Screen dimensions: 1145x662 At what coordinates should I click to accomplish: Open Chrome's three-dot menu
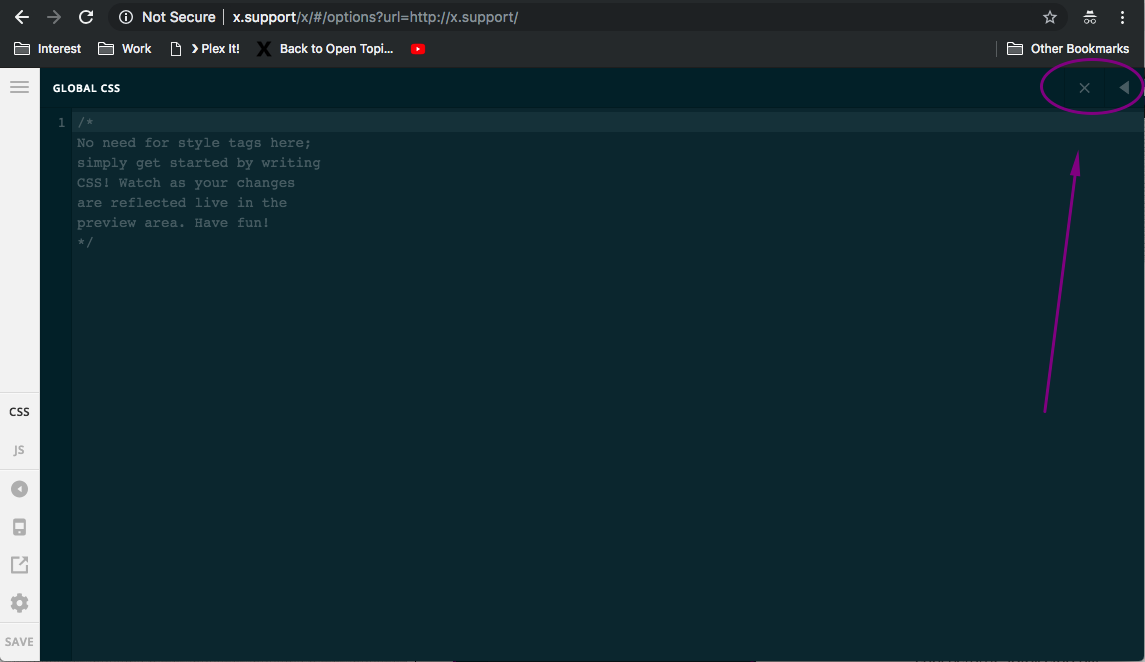click(x=1123, y=17)
